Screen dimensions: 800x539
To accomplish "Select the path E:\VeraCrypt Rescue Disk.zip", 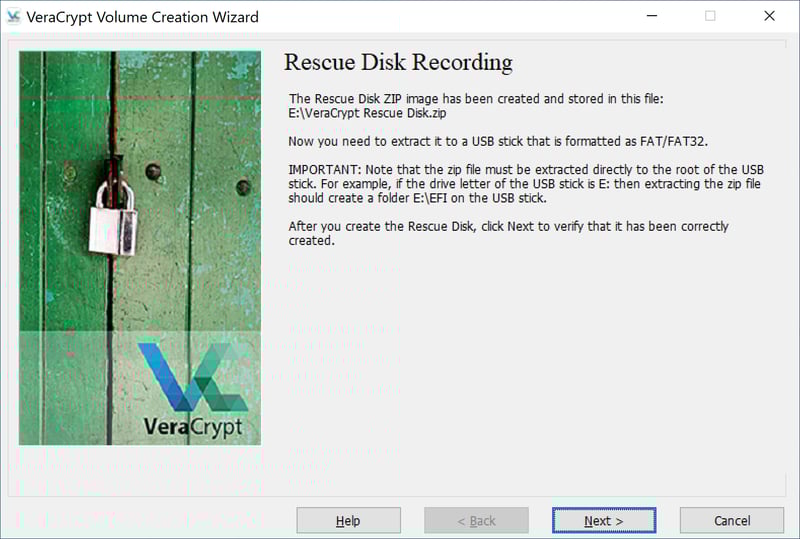I will (x=367, y=113).
